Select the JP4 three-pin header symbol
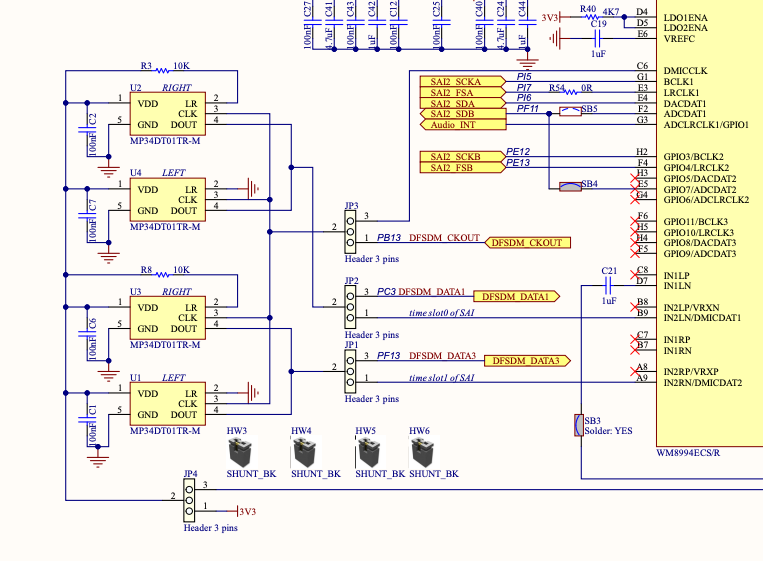Screen dimensions: 763x561 [189, 500]
